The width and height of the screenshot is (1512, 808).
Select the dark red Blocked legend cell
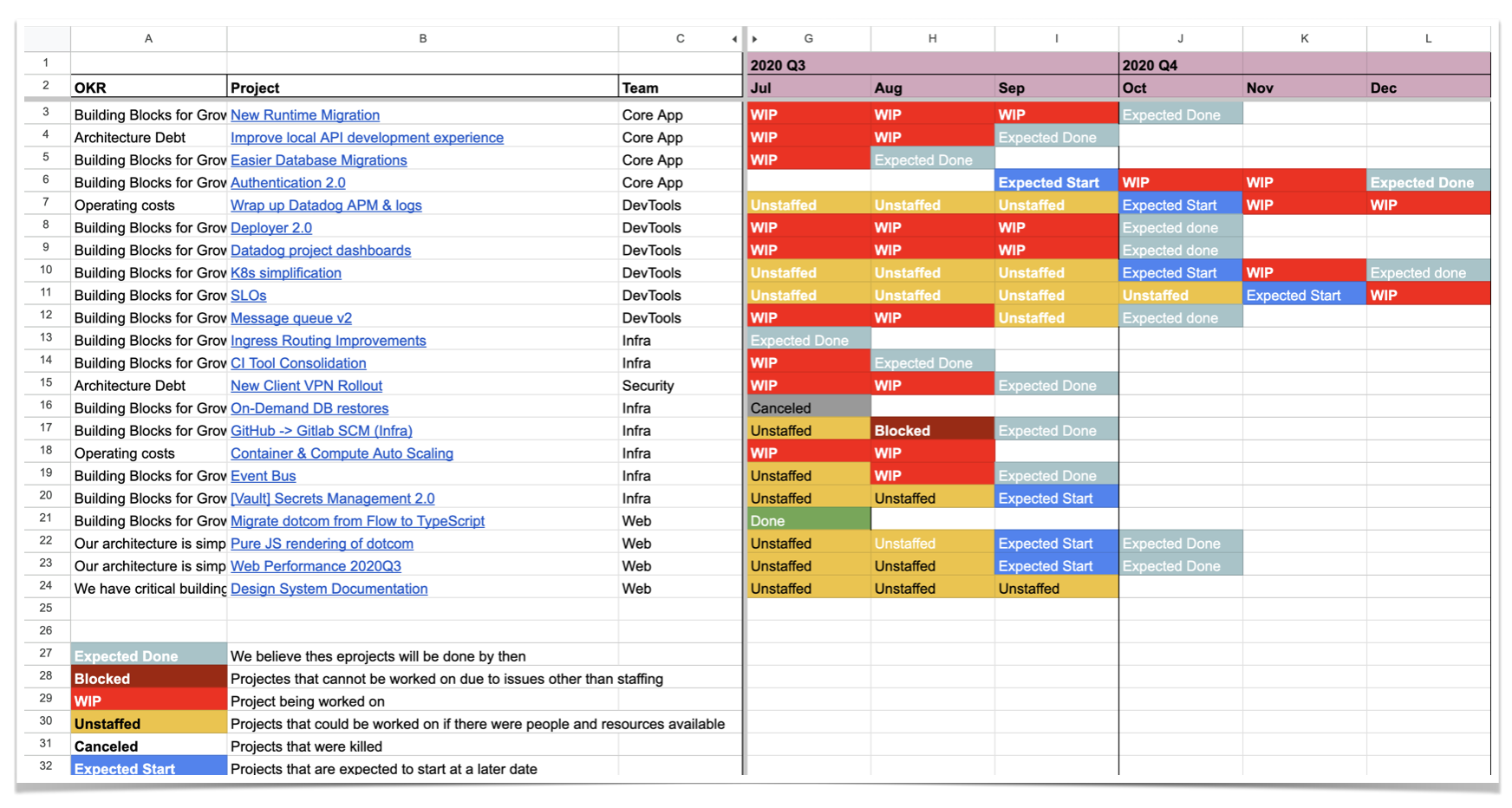[x=148, y=678]
